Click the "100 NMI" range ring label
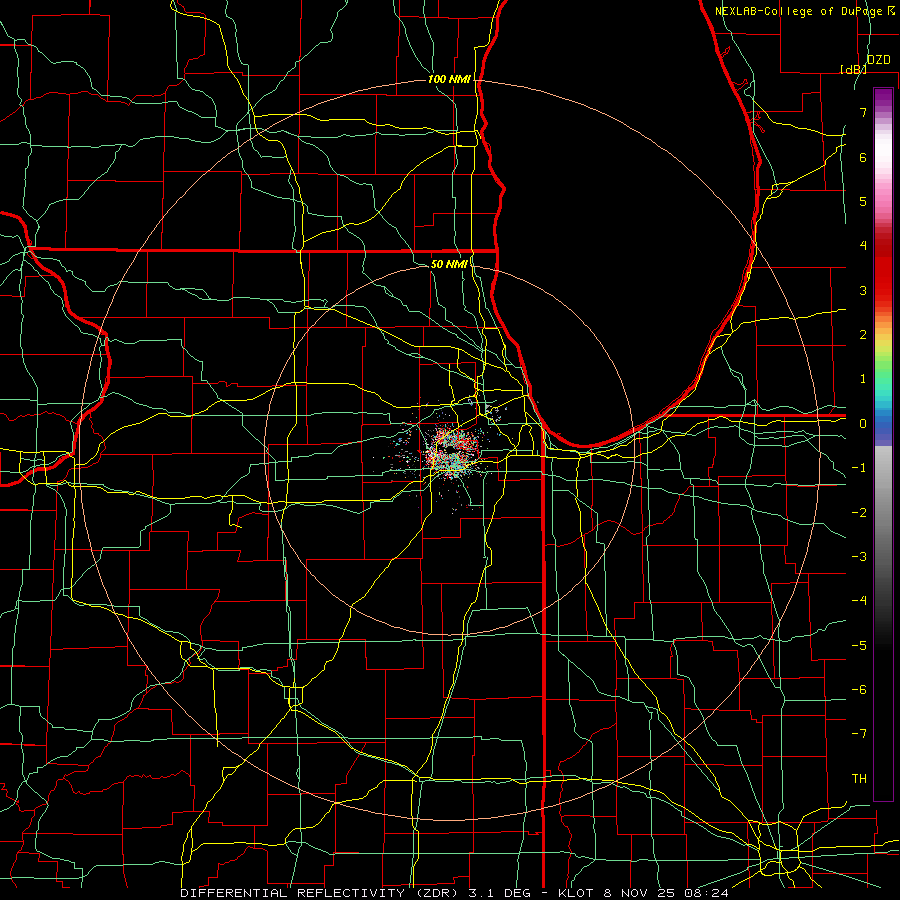900x900 pixels. click(x=449, y=79)
